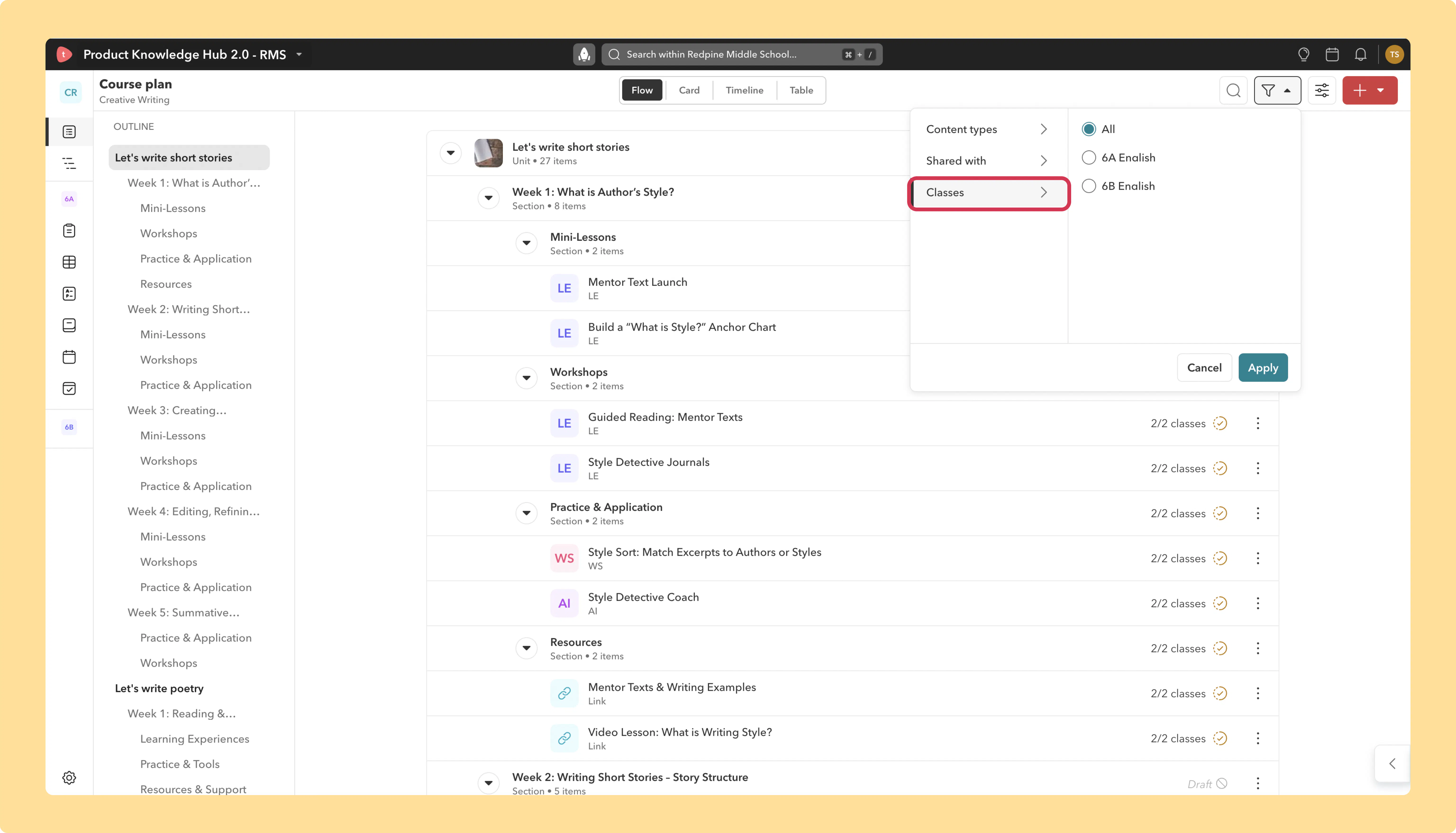1456x833 pixels.
Task: Open the clipboard icon under 6A class
Action: coord(69,231)
